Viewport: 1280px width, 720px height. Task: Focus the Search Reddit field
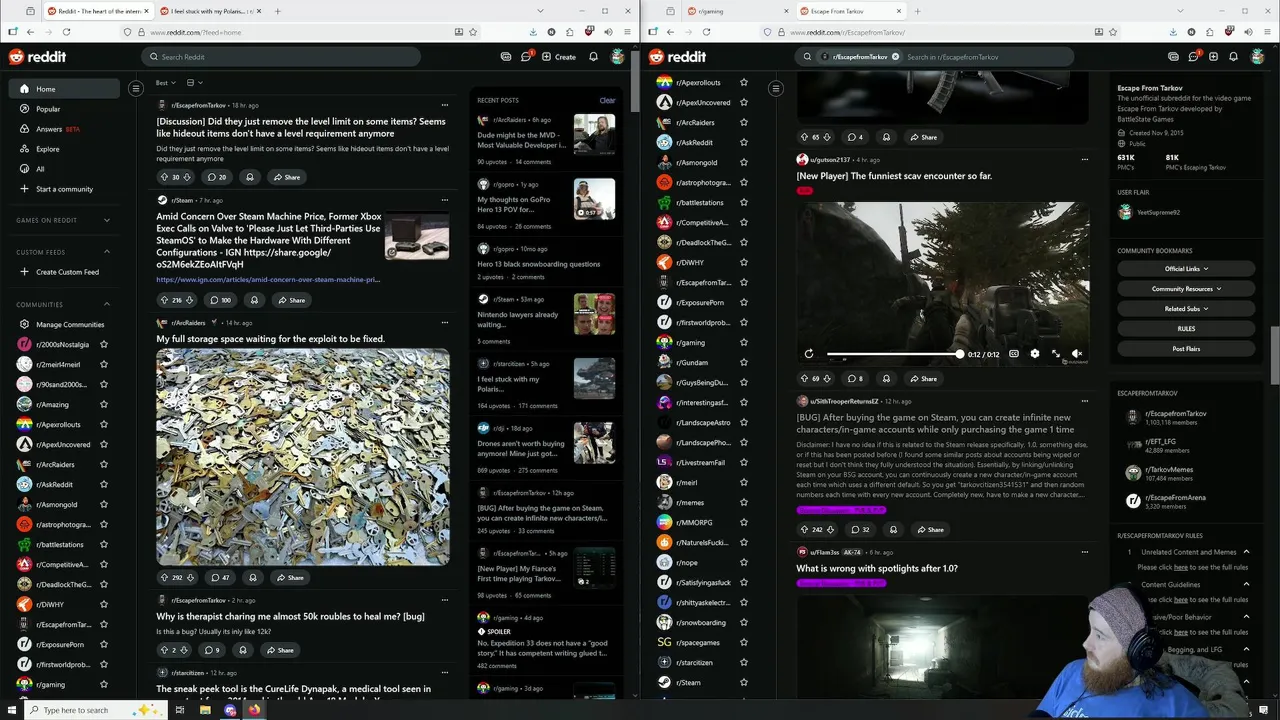[281, 57]
